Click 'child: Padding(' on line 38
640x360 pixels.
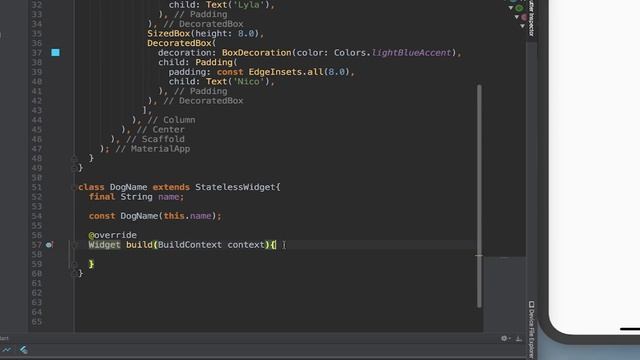tap(198, 62)
